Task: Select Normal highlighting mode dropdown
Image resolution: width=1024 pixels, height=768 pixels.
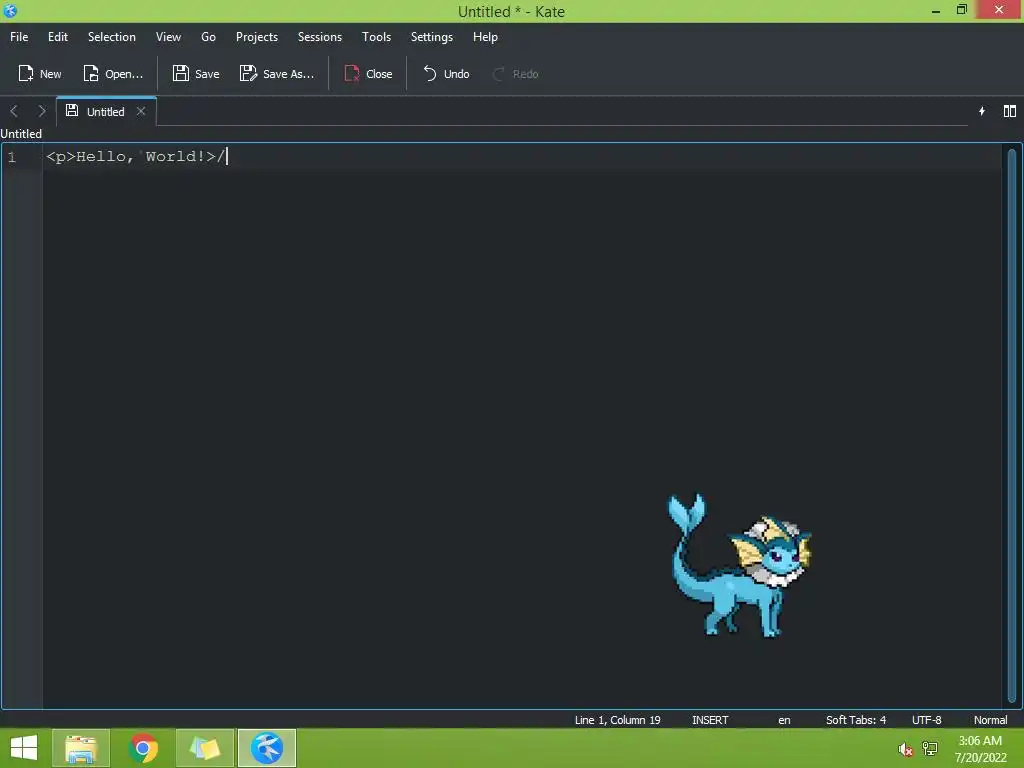Action: click(x=990, y=720)
